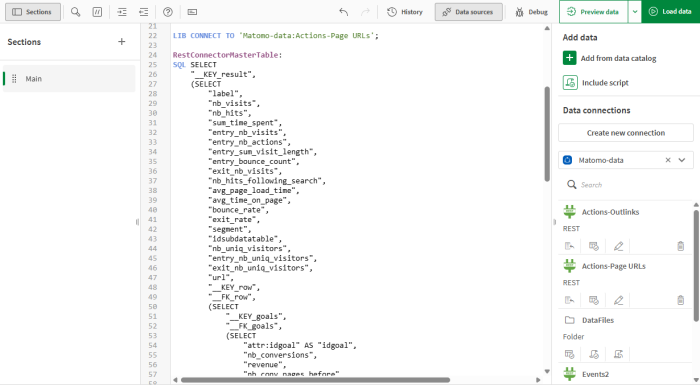Create new connection
Viewport: 700px width, 386px height.
625,133
